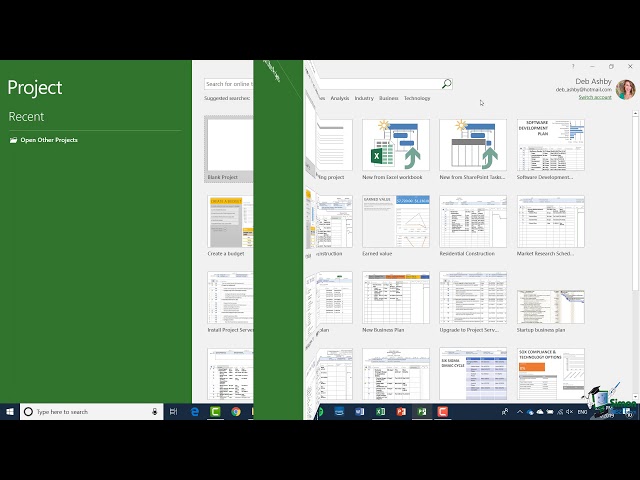The image size is (640, 480).
Task: Open the Residential Construction template
Action: tap(473, 225)
